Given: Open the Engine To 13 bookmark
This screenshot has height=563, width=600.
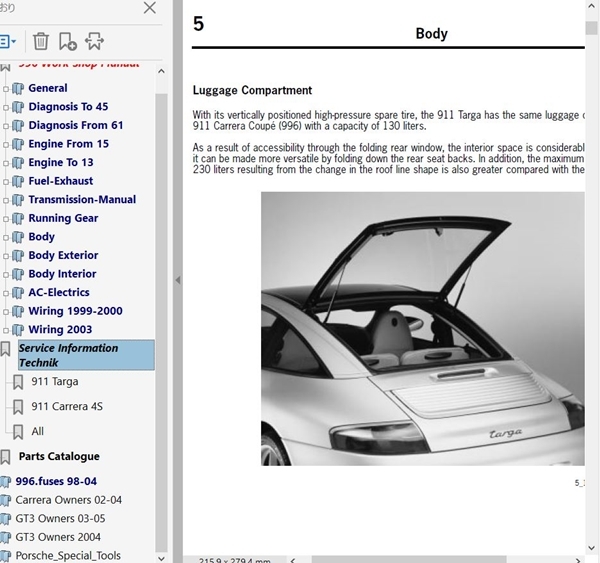Looking at the screenshot, I should click(61, 162).
